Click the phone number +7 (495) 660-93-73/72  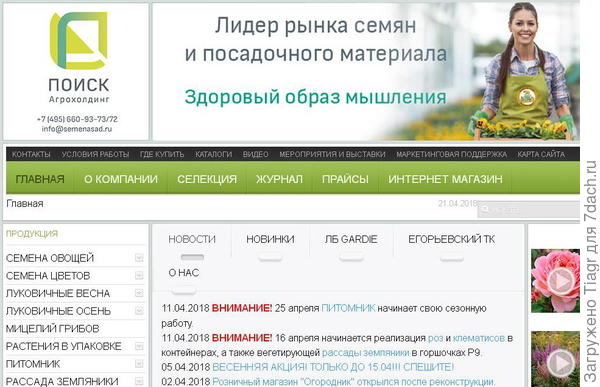point(77,119)
